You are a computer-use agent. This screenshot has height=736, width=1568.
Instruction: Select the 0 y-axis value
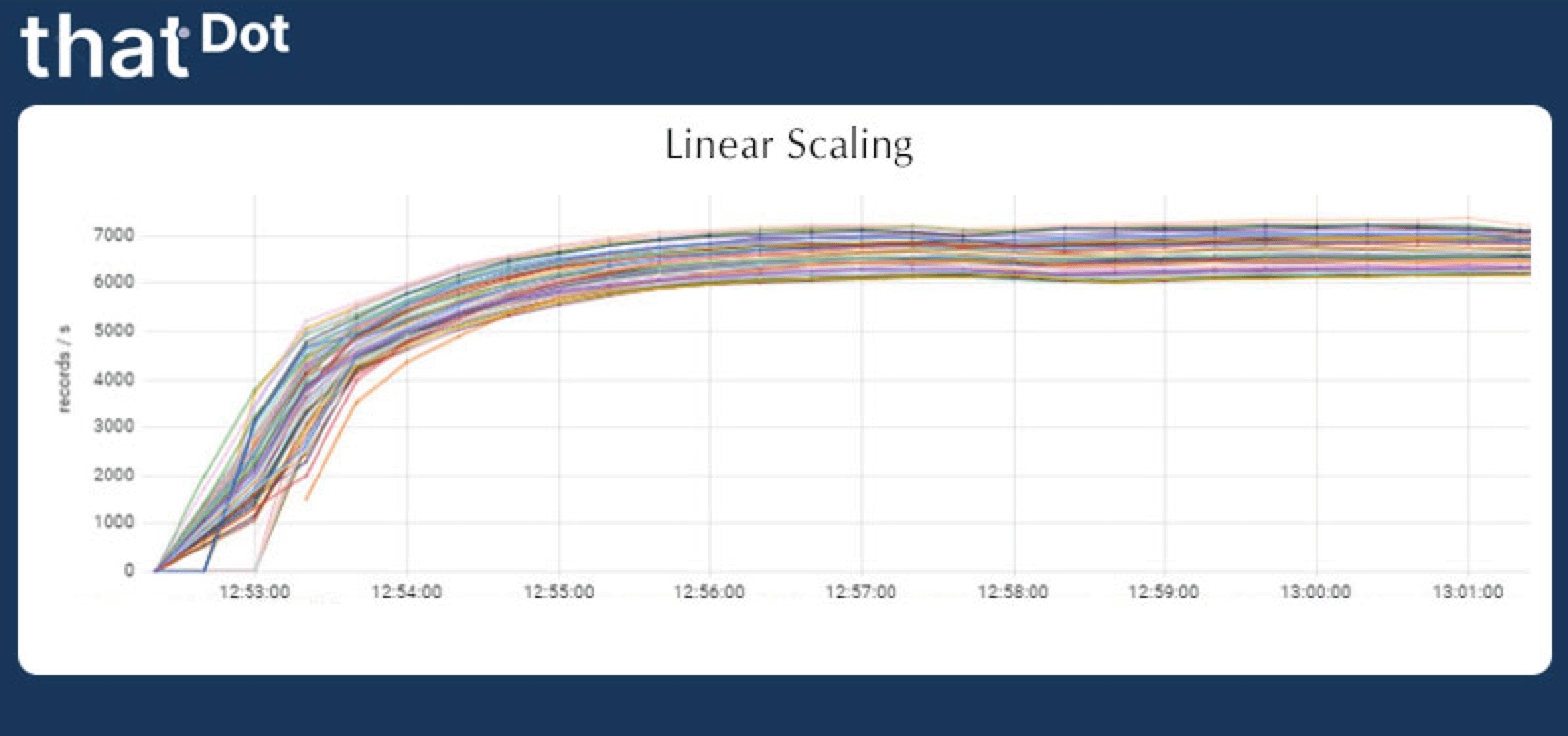pyautogui.click(x=129, y=570)
